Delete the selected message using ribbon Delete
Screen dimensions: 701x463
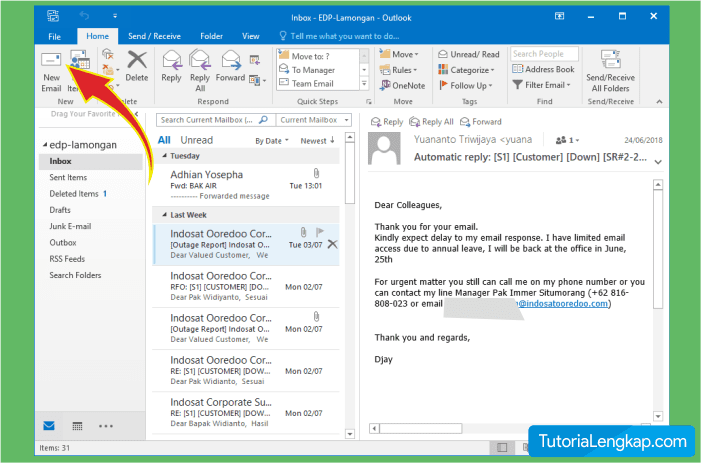pos(137,67)
